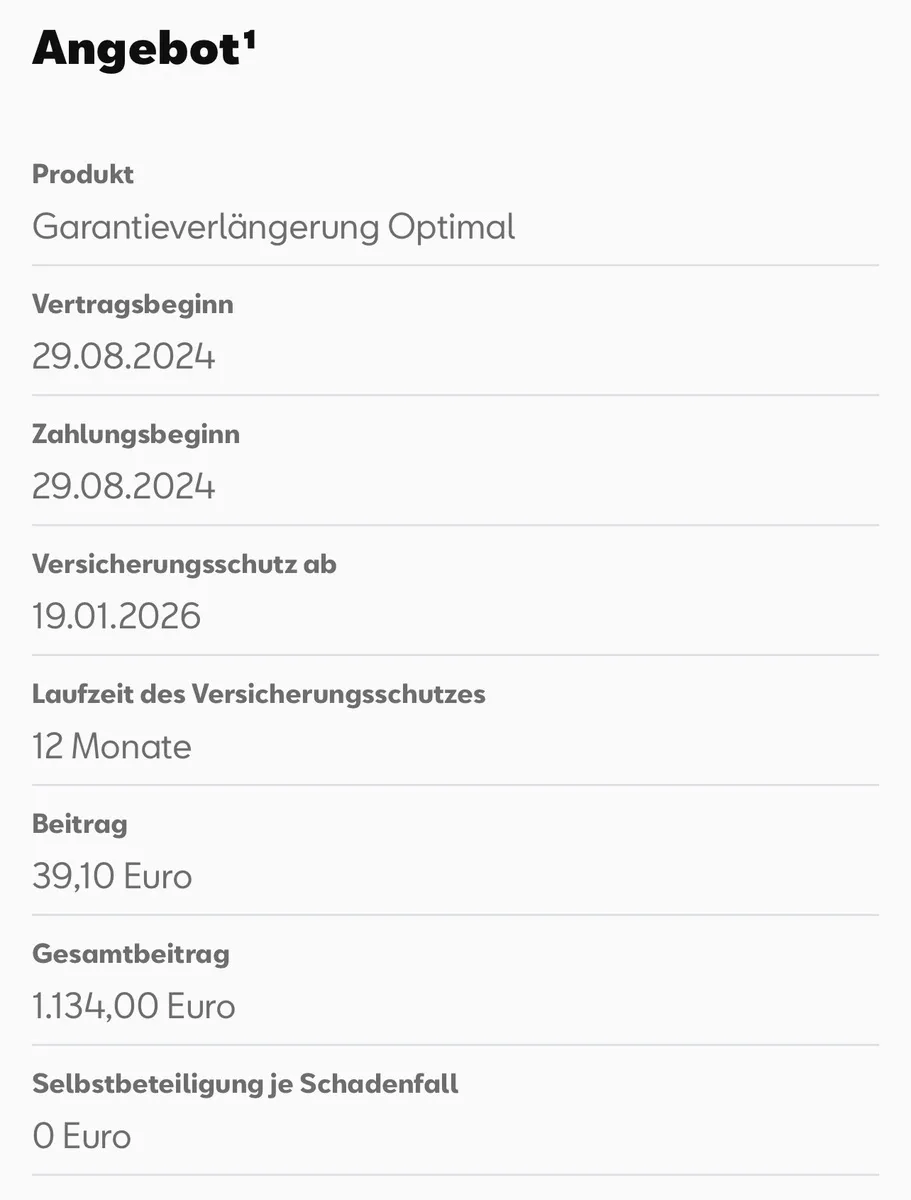The width and height of the screenshot is (911, 1200).
Task: Select the 0 Euro deductible value
Action: pyautogui.click(x=81, y=1137)
